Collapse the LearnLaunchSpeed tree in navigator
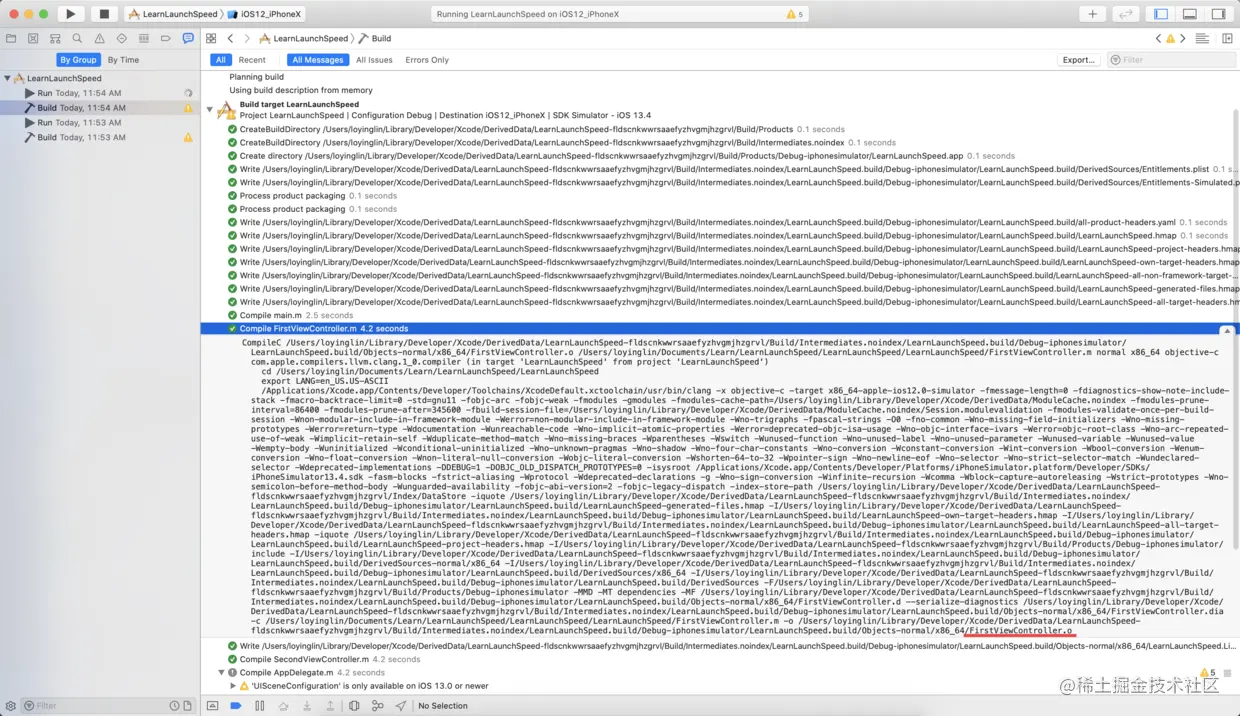Viewport: 1240px width, 716px height. (x=7, y=78)
